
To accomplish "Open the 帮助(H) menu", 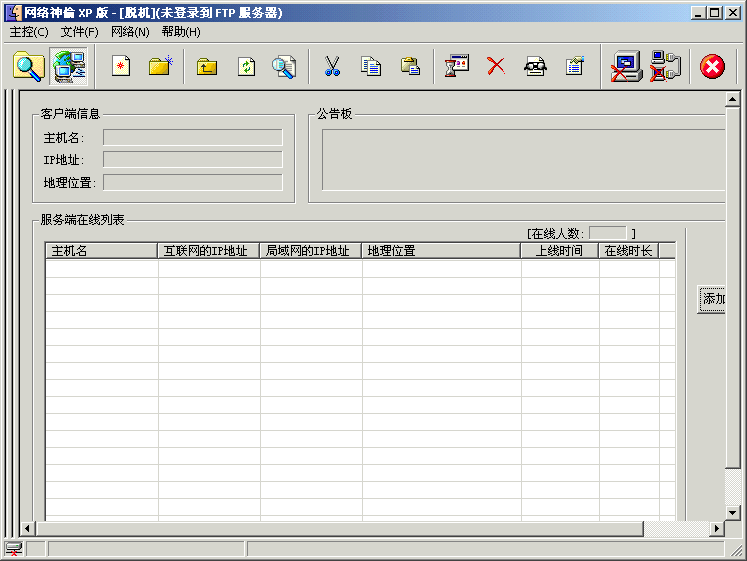I will point(181,32).
